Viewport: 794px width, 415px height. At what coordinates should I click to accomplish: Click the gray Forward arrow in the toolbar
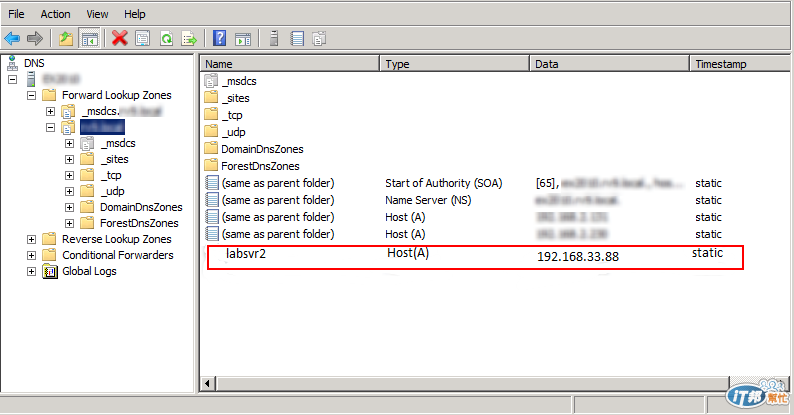click(x=35, y=38)
